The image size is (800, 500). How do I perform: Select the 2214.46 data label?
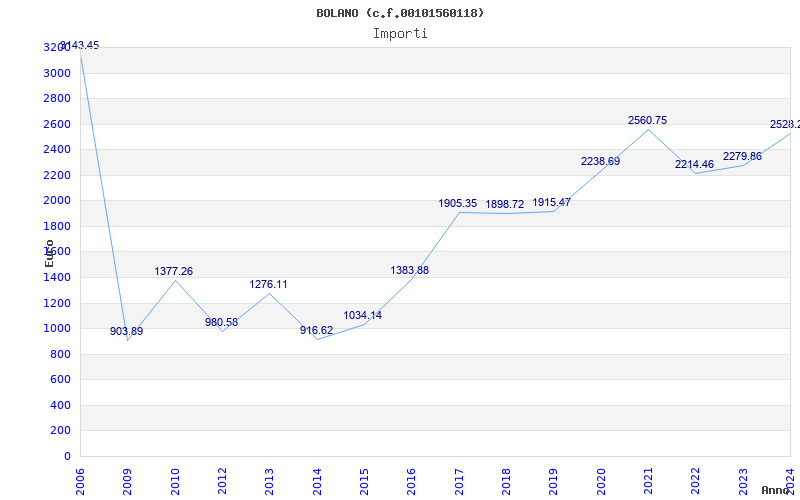tap(694, 164)
